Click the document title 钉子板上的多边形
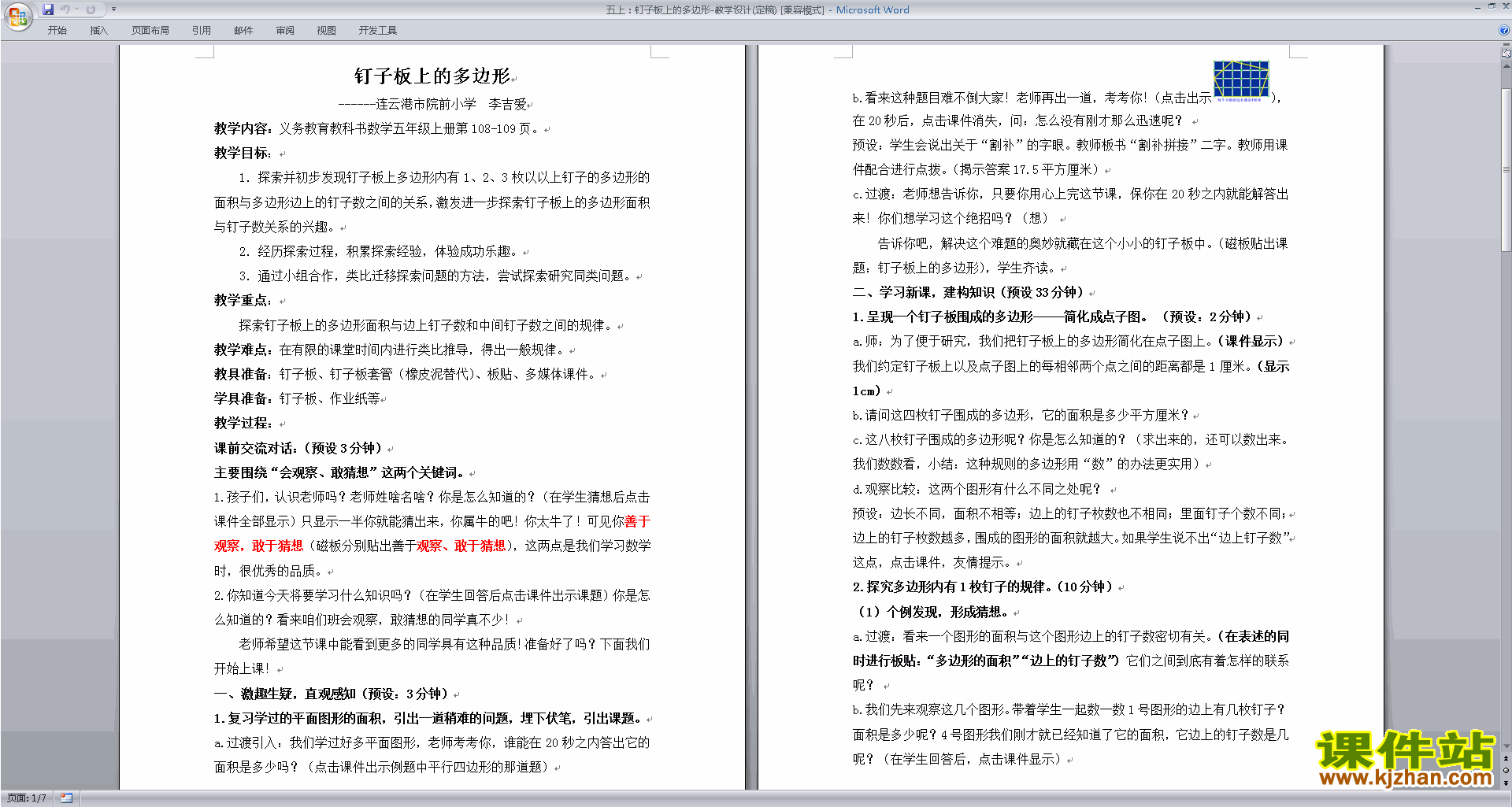This screenshot has height=807, width=1512. click(432, 76)
